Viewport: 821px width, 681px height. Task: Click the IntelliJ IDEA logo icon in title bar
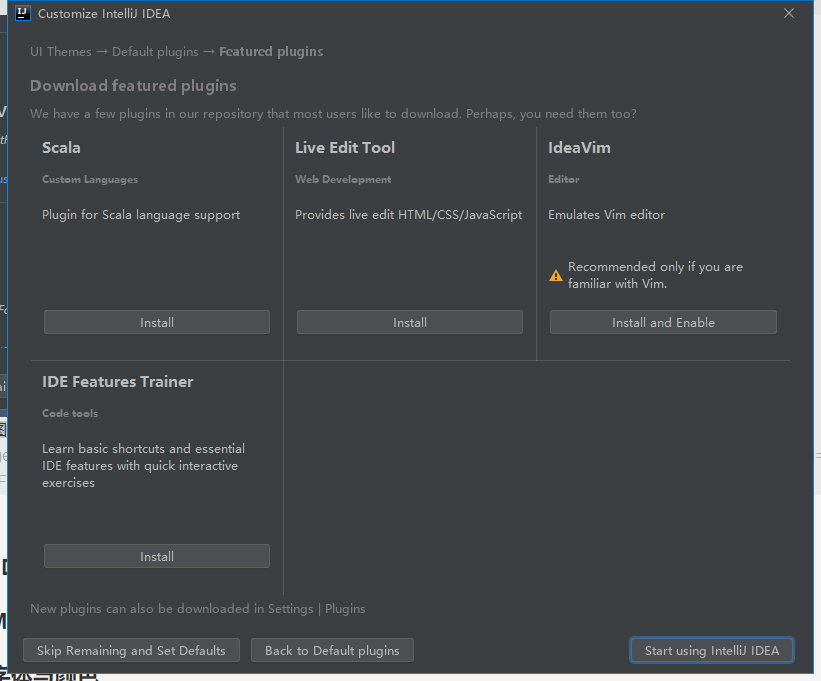[x=23, y=13]
